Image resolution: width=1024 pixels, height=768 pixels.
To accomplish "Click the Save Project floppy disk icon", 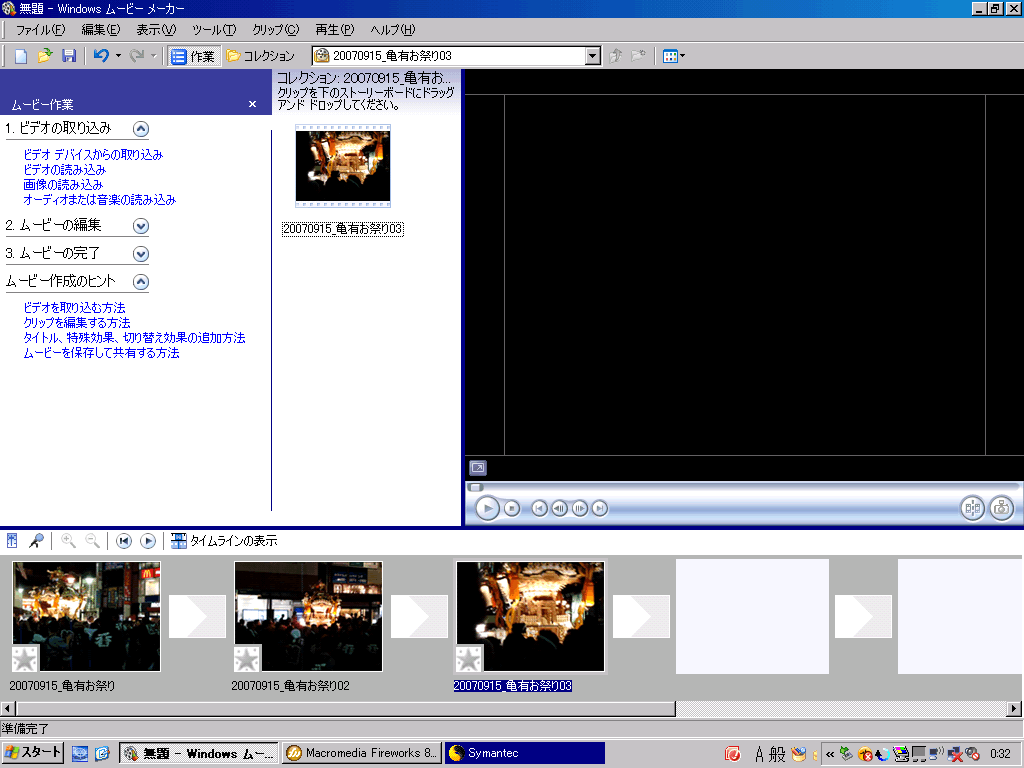I will [69, 56].
